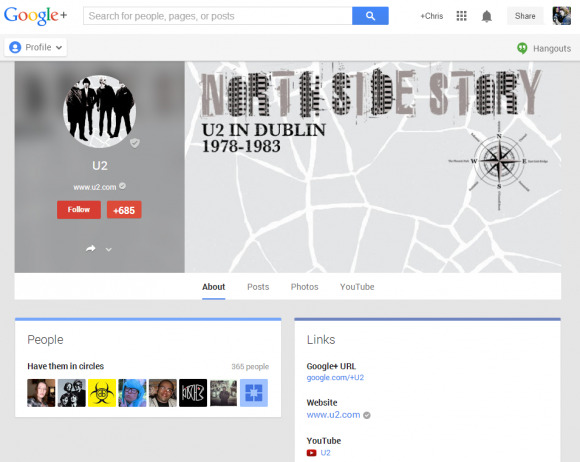Click the U2 band profile picture

100,111
